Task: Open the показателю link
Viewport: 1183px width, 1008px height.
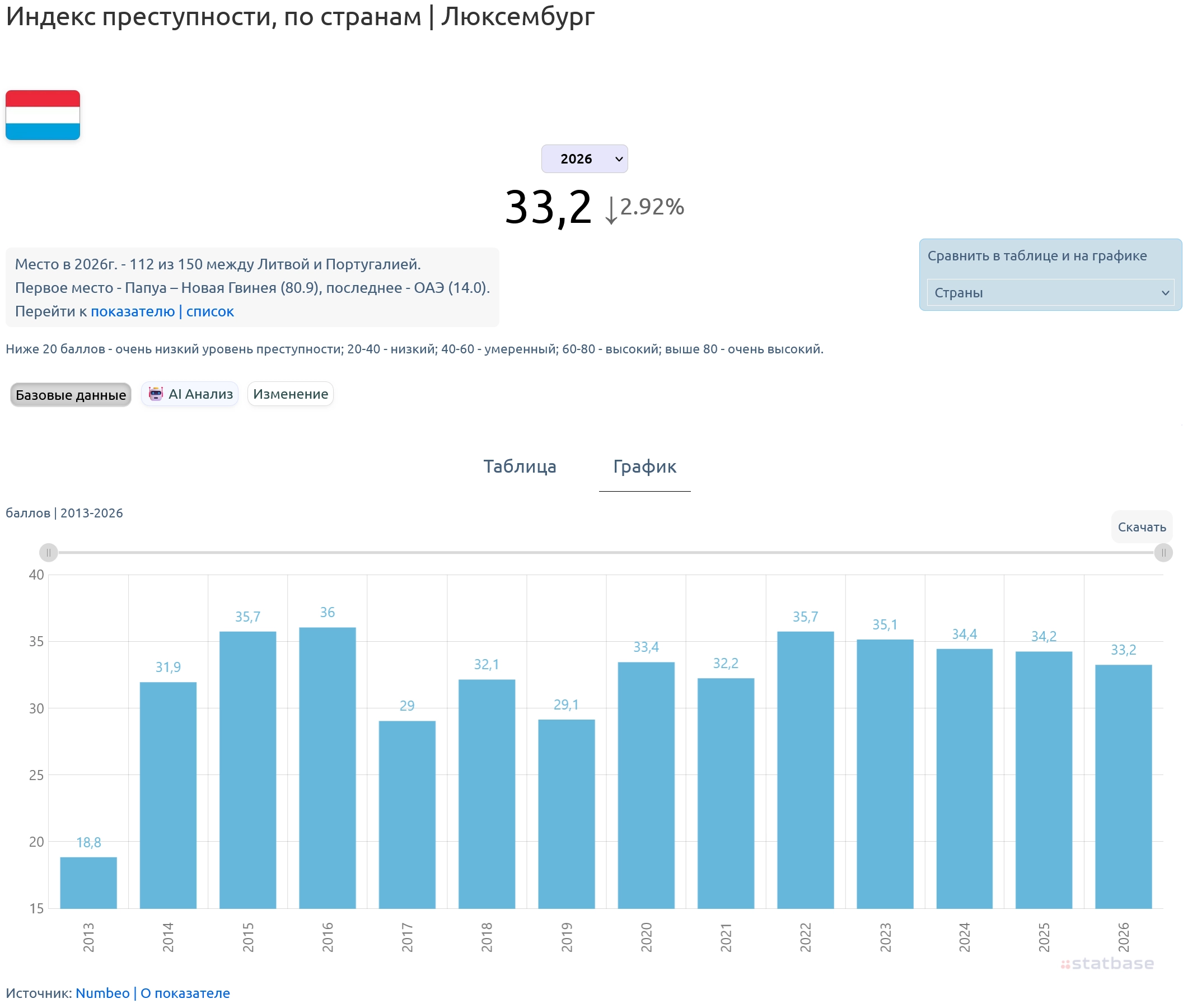Action: pyautogui.click(x=134, y=311)
